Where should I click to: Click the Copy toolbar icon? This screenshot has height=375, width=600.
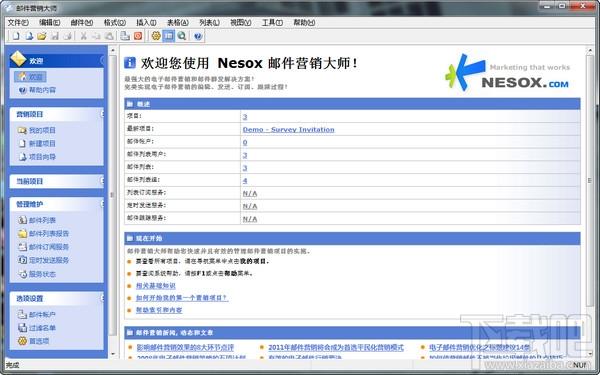[x=96, y=36]
